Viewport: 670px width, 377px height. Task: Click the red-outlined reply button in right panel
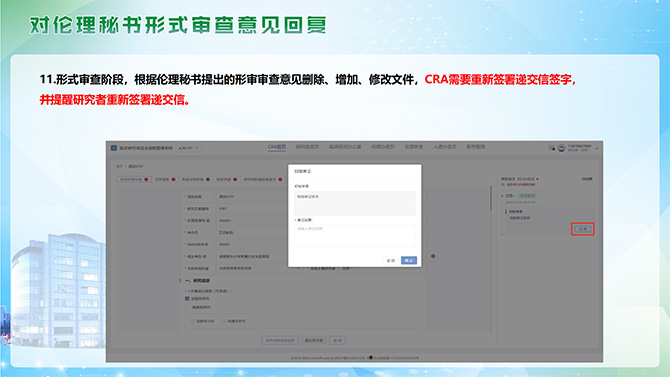point(583,229)
